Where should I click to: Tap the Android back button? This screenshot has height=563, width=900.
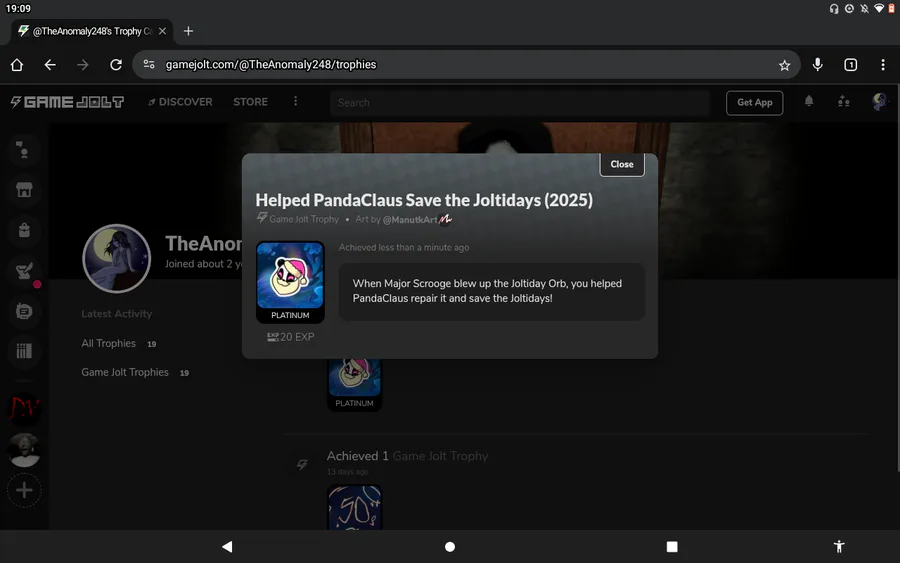227,547
